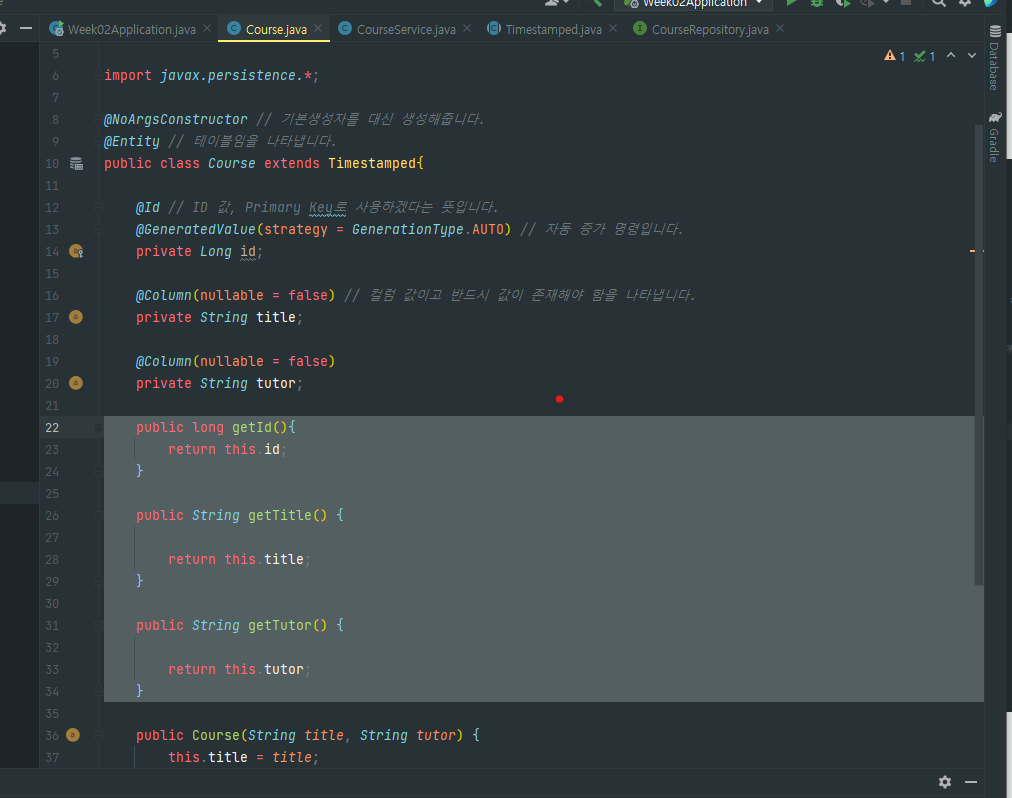The image size is (1012, 798).
Task: Click the @NoArgsConstructor annotation
Action: pos(176,119)
